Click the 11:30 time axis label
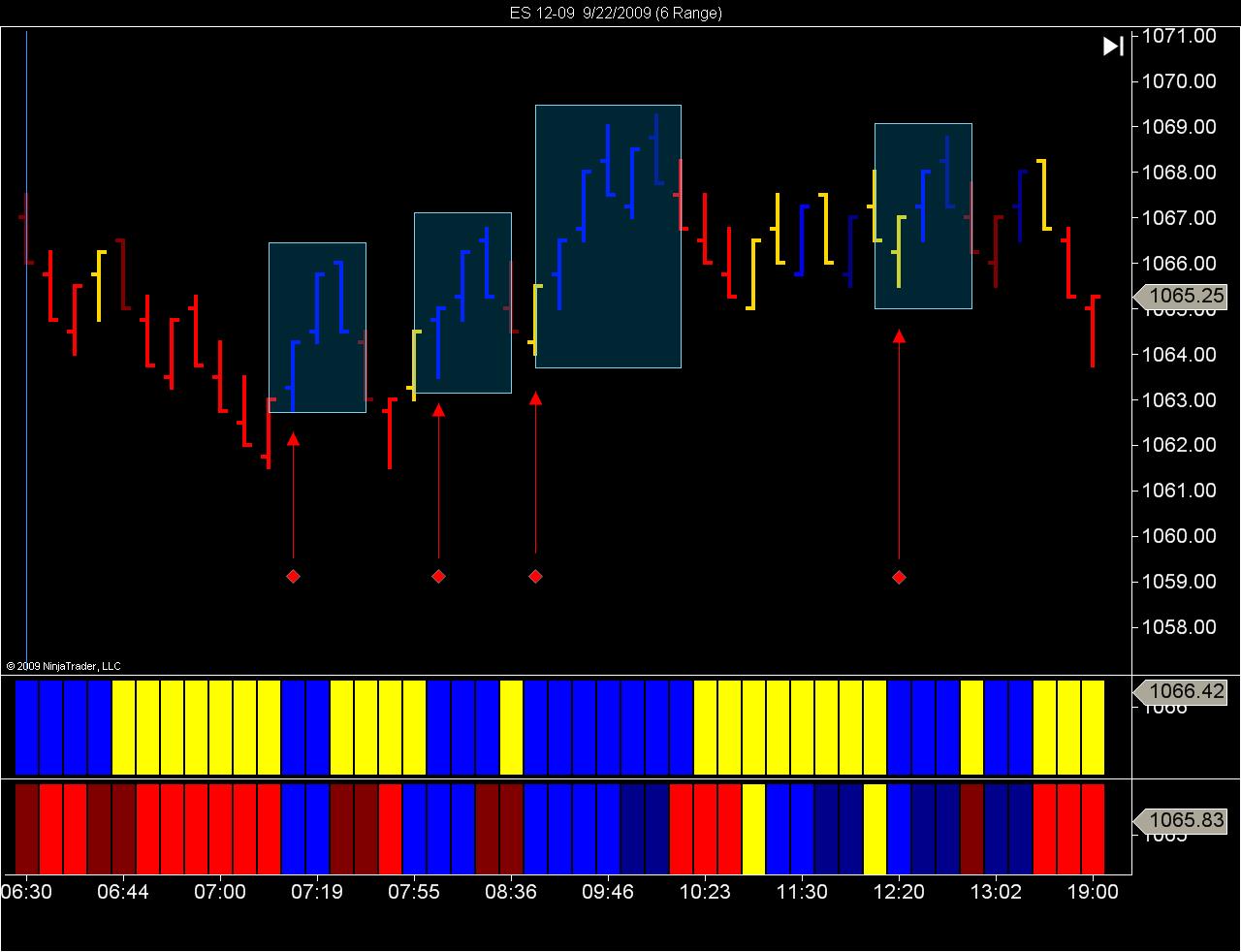Screen dimensions: 1241x952 point(802,892)
